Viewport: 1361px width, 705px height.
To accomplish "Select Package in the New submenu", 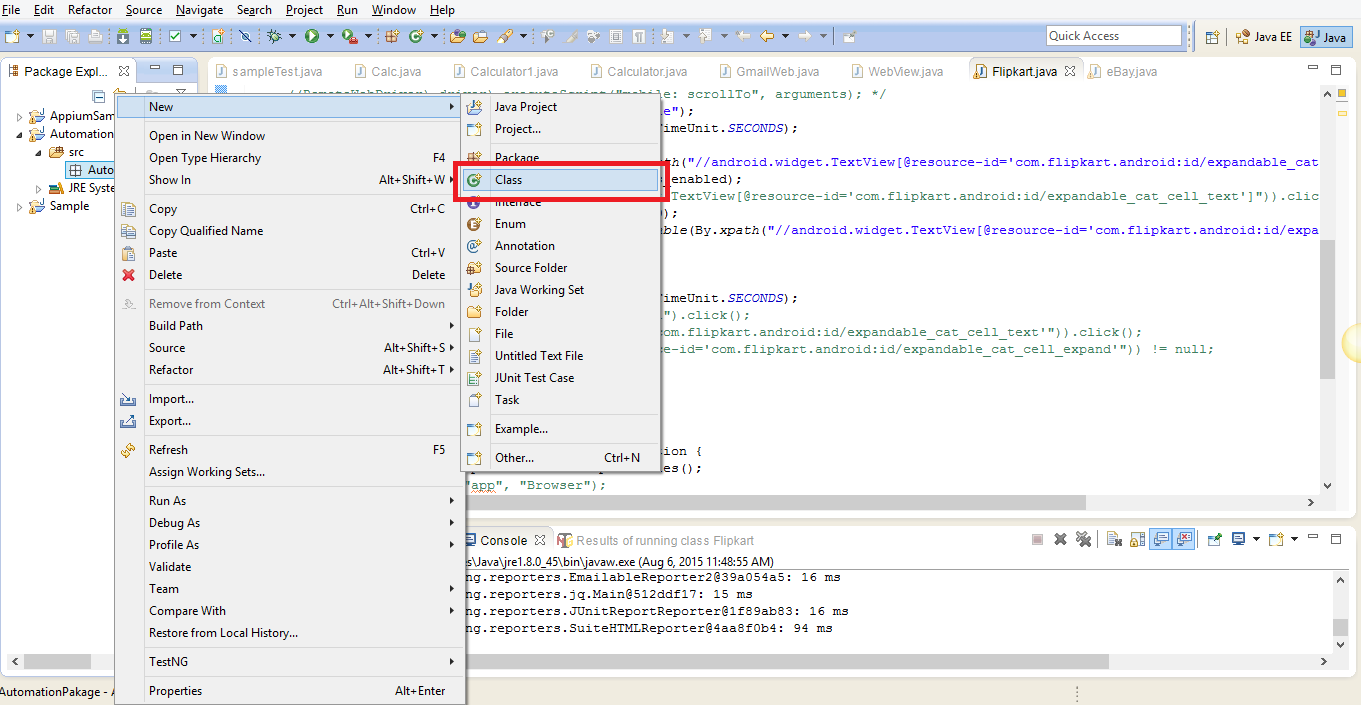I will 559,158.
